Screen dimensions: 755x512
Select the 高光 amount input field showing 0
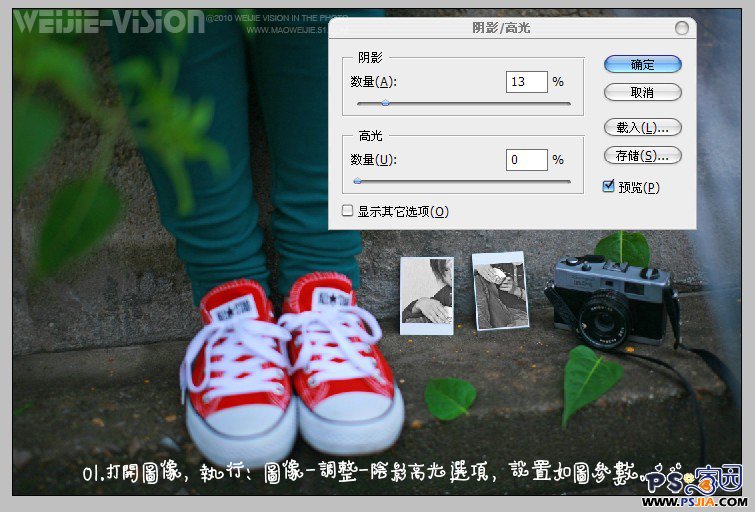click(527, 160)
